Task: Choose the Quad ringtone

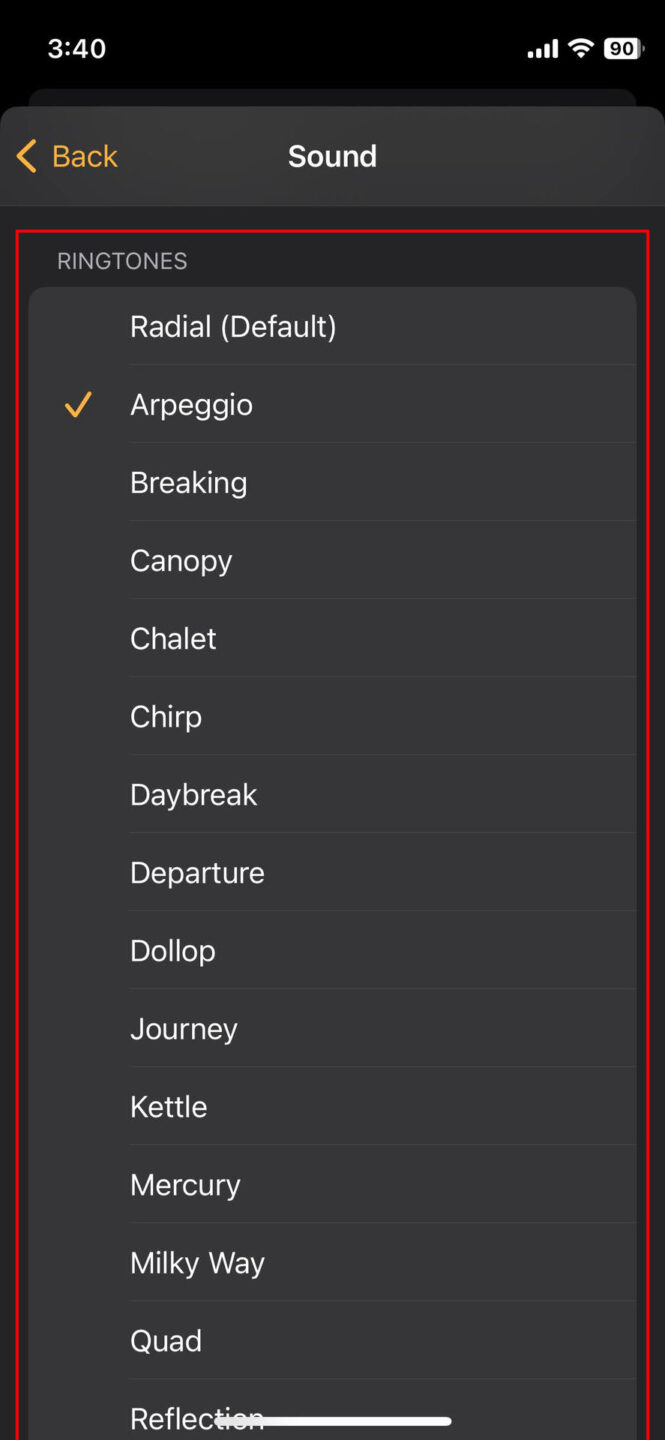Action: [x=166, y=1341]
